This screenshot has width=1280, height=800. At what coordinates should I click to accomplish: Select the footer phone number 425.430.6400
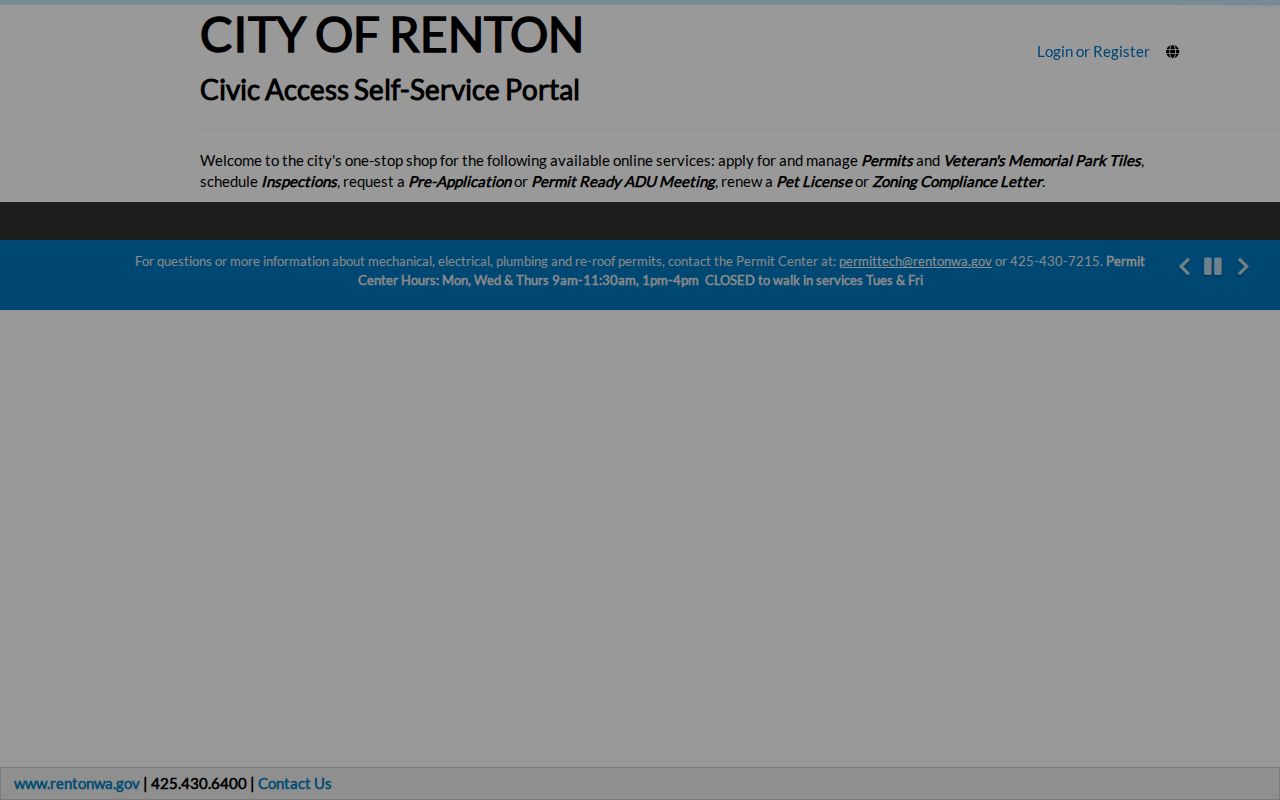(x=198, y=784)
